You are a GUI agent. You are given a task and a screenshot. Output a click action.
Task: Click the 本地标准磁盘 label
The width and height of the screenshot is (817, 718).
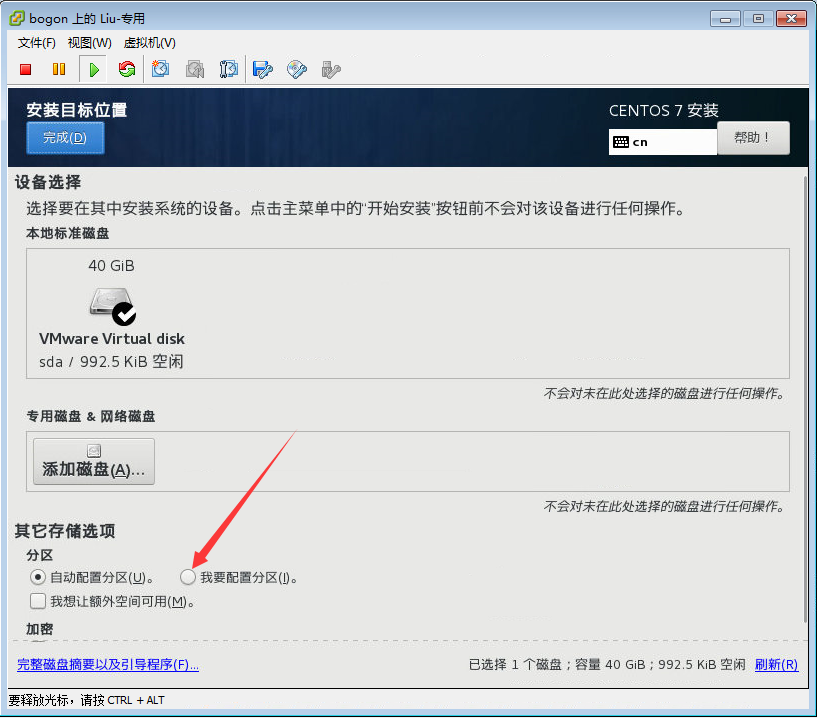point(68,233)
